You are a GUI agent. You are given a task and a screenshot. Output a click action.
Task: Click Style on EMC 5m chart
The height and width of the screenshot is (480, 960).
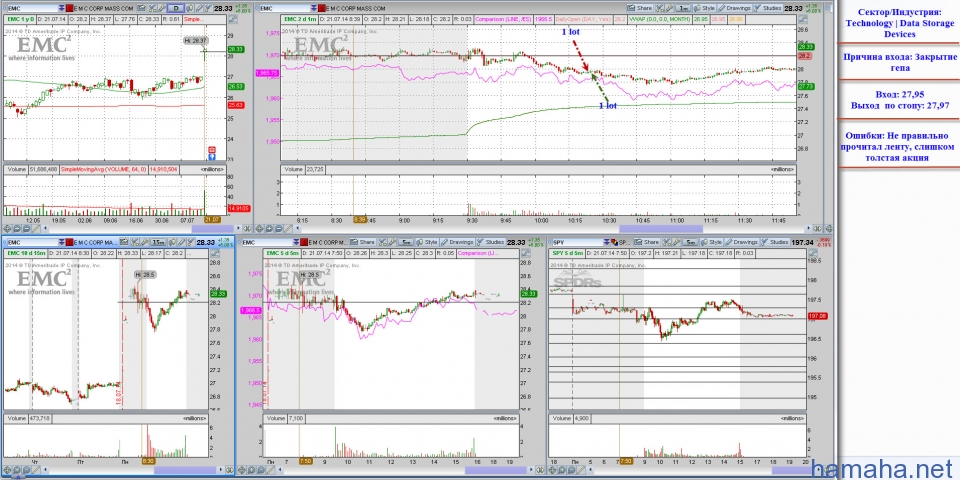pyautogui.click(x=427, y=242)
